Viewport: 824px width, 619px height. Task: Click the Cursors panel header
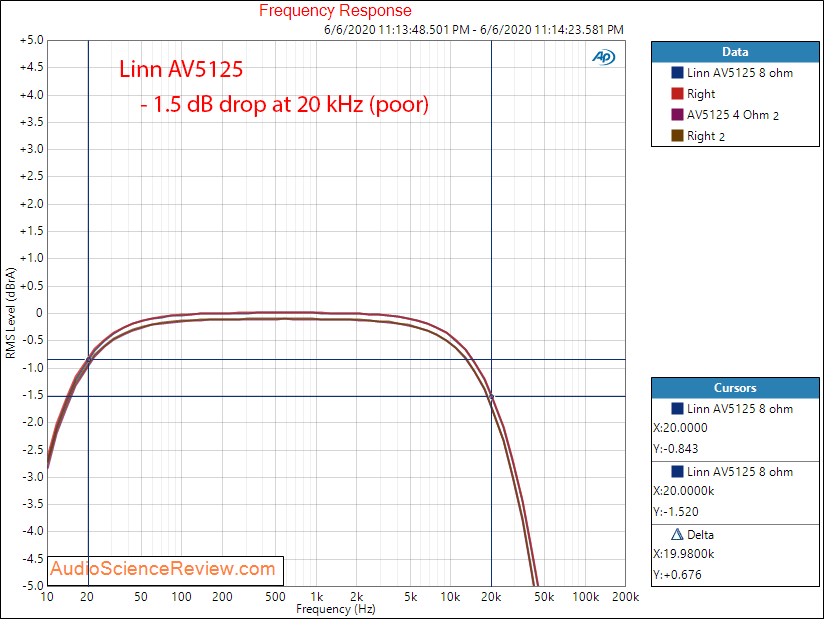(x=735, y=388)
